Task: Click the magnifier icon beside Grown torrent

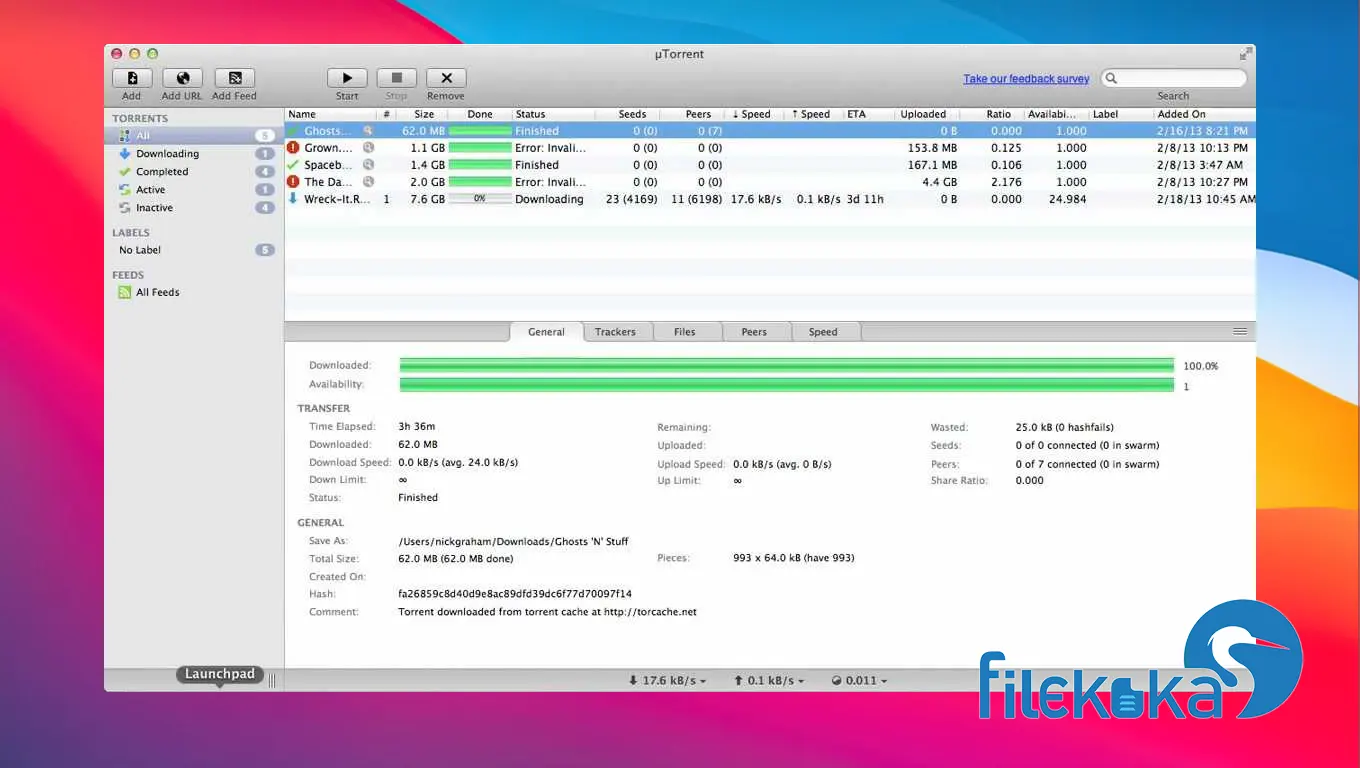Action: [368, 148]
